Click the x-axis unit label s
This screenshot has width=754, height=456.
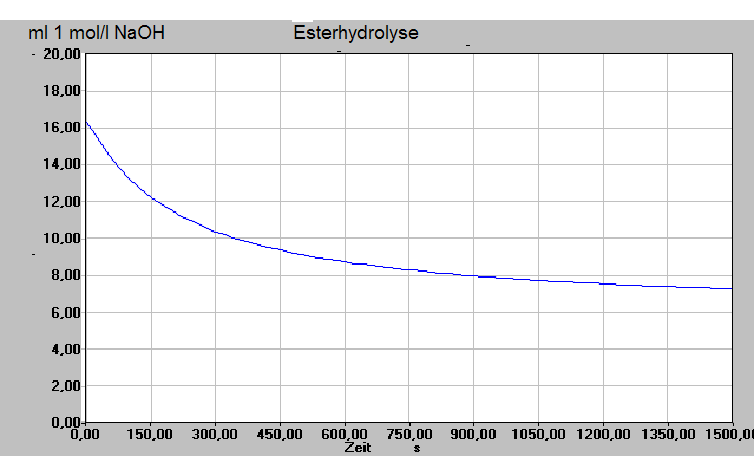click(417, 448)
